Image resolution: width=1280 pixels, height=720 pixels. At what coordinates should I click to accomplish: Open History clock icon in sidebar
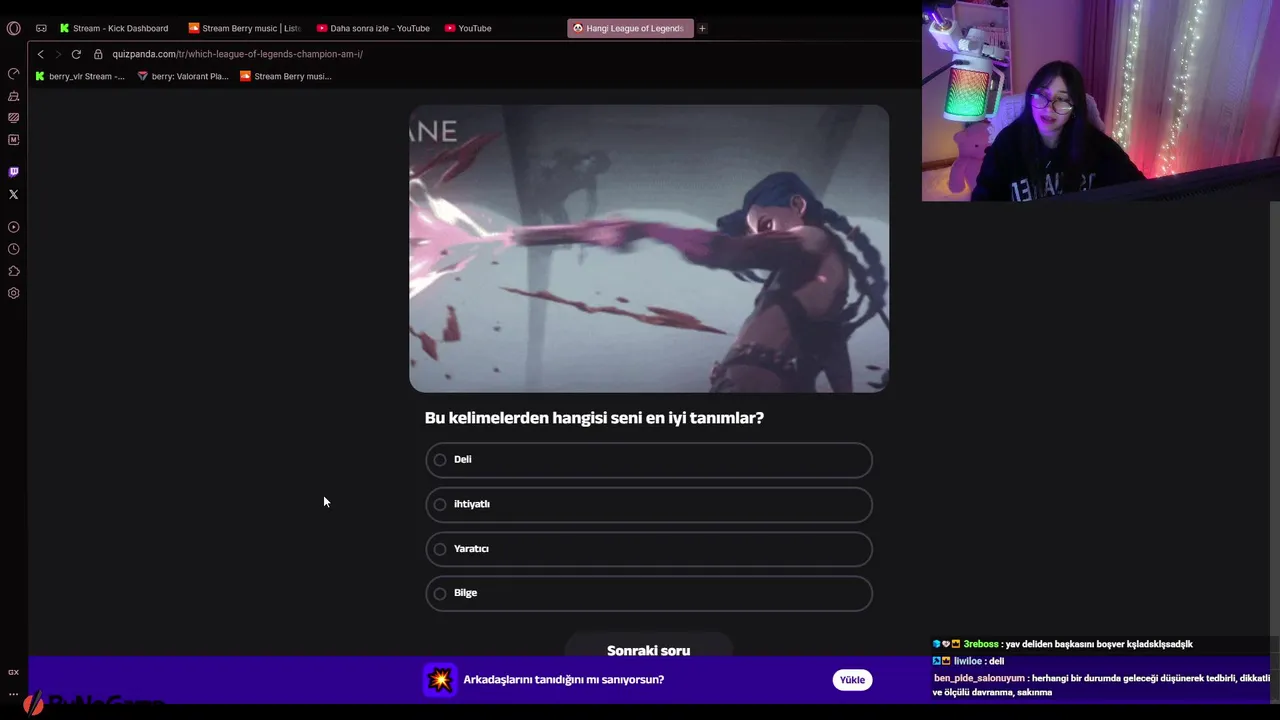pyautogui.click(x=13, y=249)
